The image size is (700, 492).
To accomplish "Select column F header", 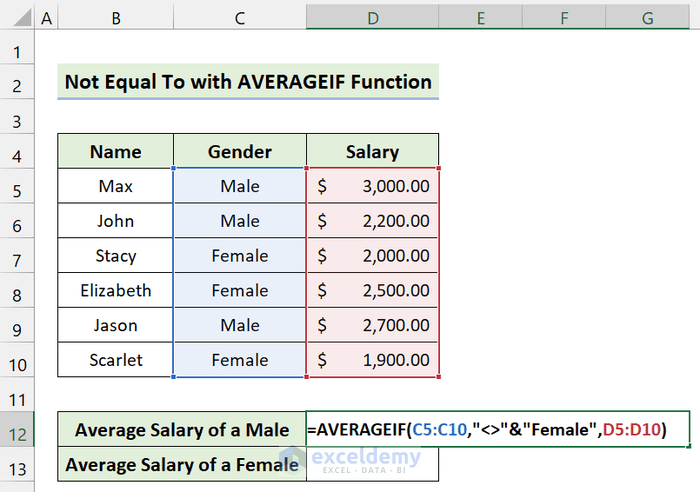I will click(x=564, y=18).
